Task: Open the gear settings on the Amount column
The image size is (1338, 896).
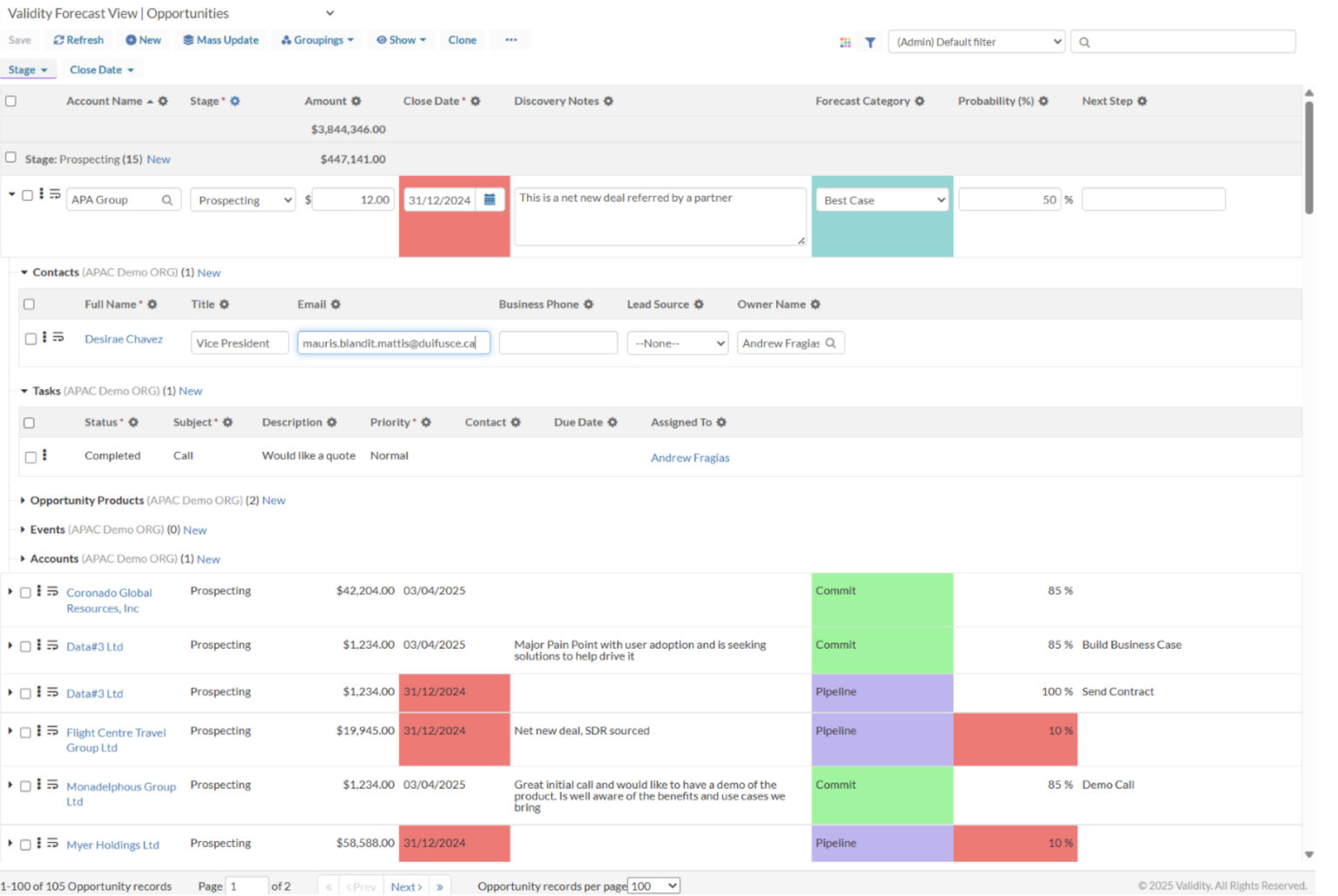Action: click(357, 101)
